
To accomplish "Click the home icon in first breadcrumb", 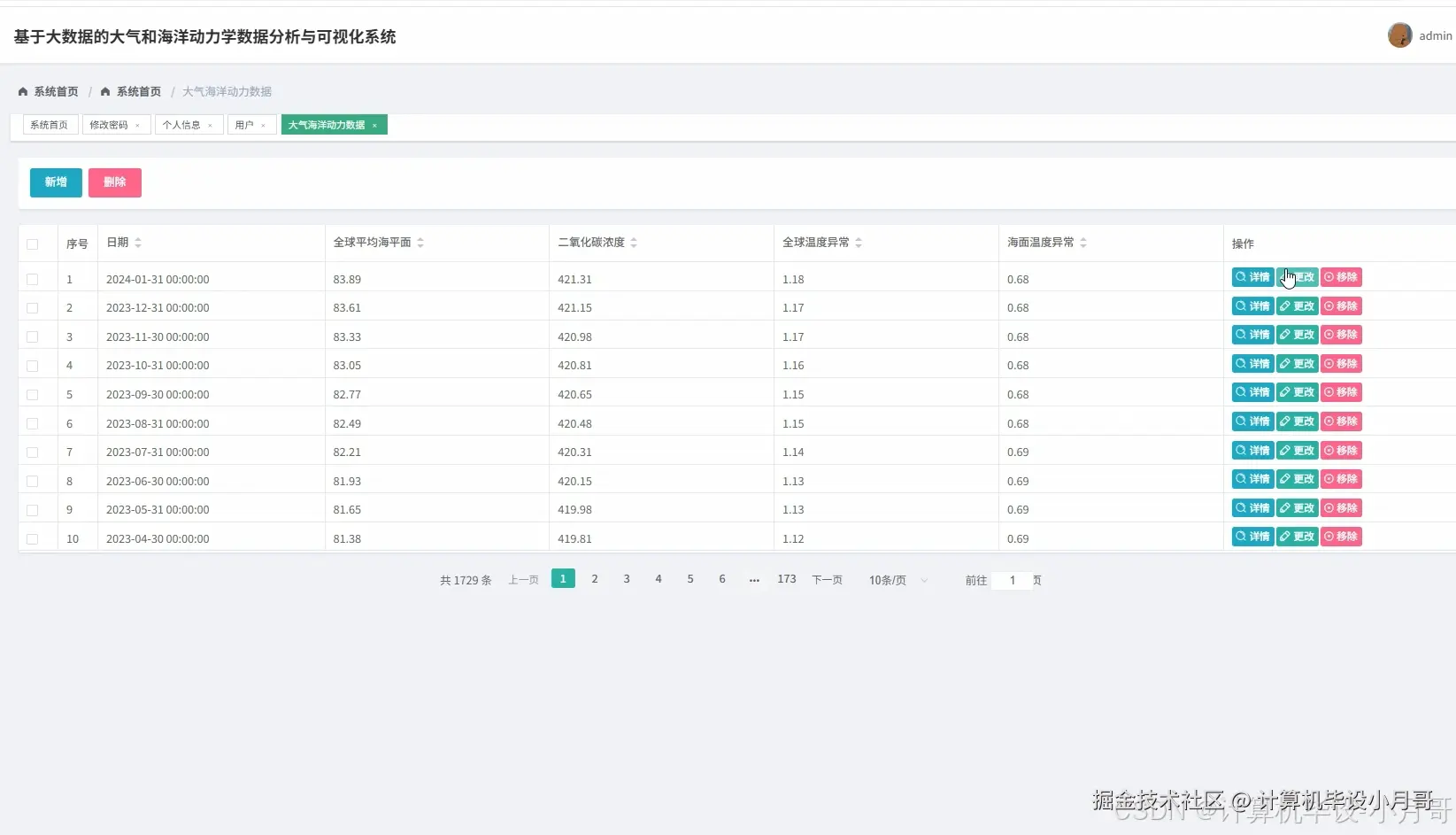I will point(23,91).
